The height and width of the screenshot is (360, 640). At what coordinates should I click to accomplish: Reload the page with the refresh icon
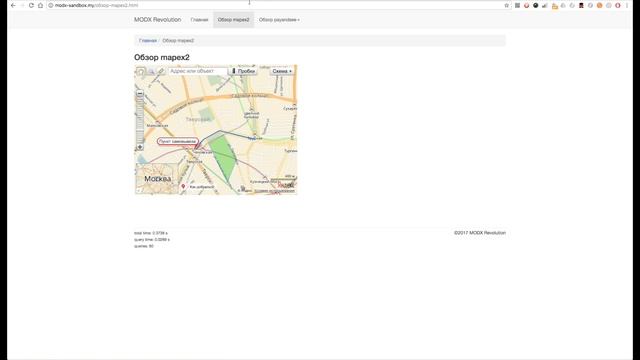(x=31, y=5)
